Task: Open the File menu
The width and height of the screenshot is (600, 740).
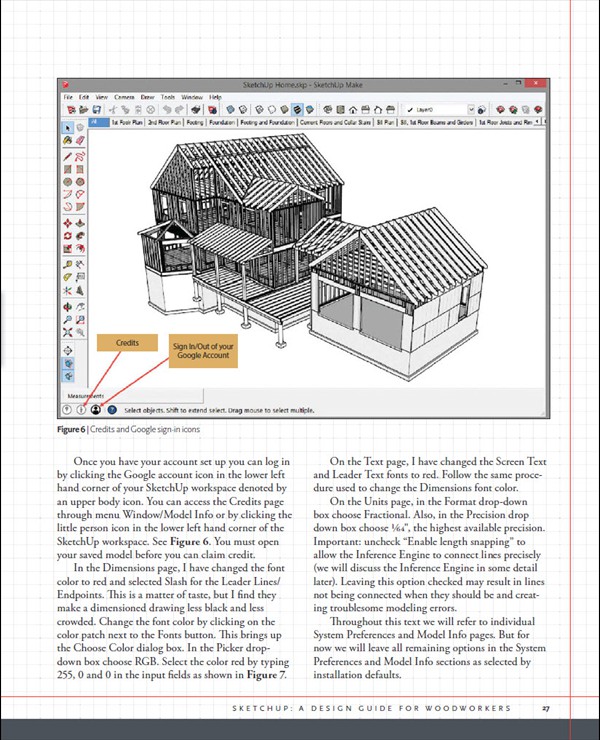Action: (x=68, y=97)
